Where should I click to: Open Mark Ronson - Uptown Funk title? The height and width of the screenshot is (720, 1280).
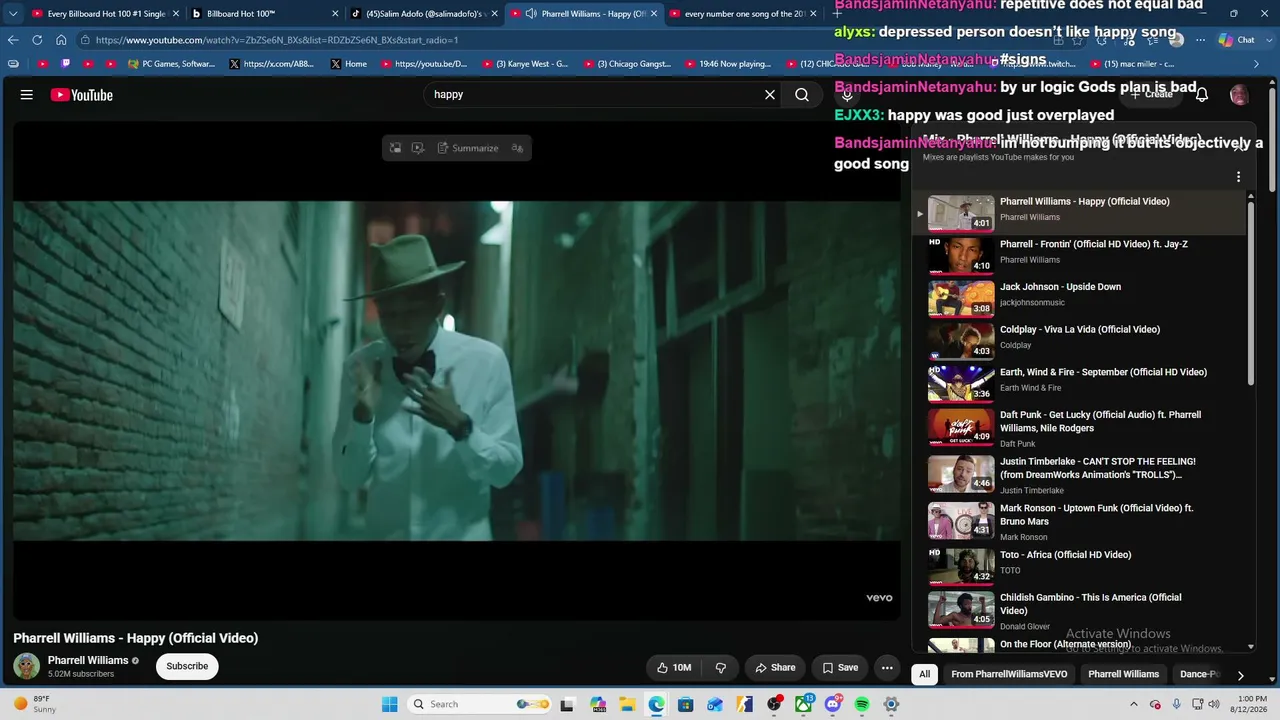[x=1097, y=514]
